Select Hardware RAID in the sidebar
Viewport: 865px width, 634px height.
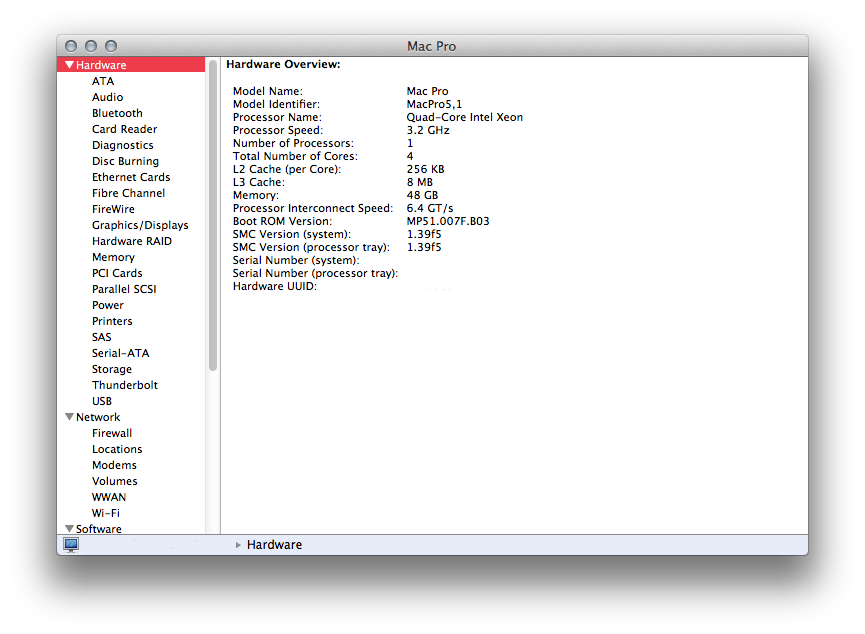pyautogui.click(x=132, y=241)
